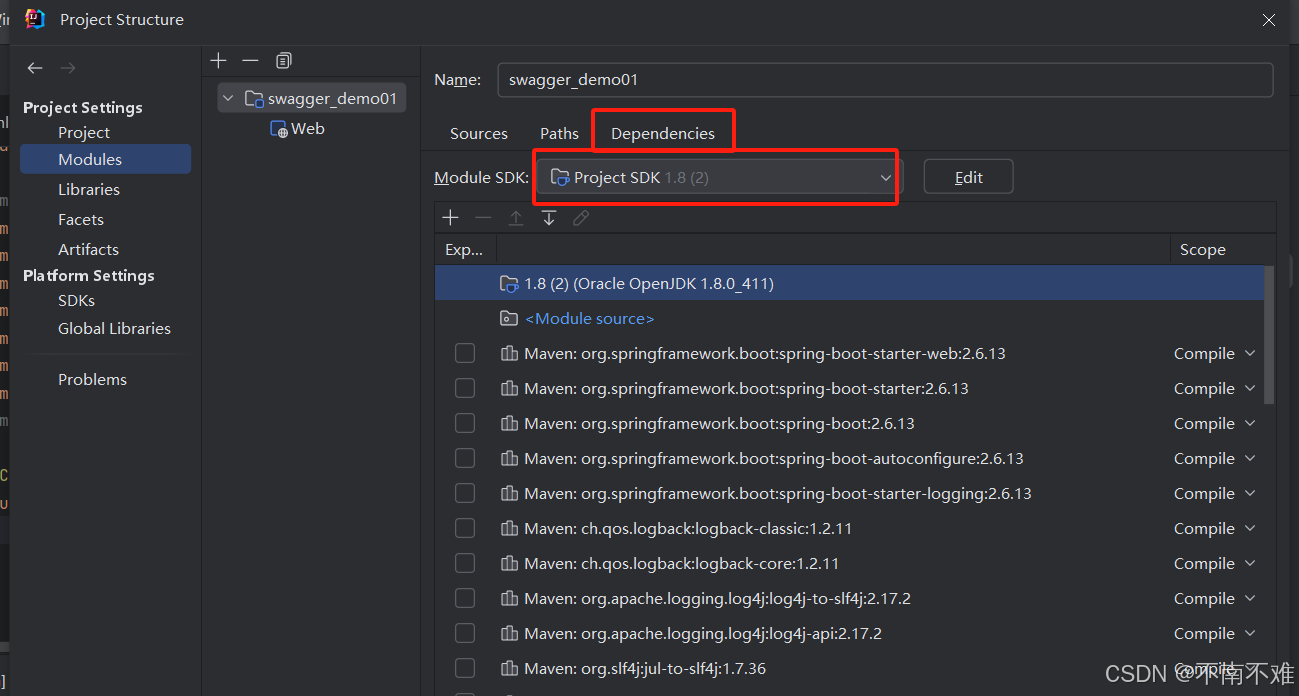This screenshot has height=696, width=1299.
Task: Open Global Libraries settings
Action: pos(114,328)
